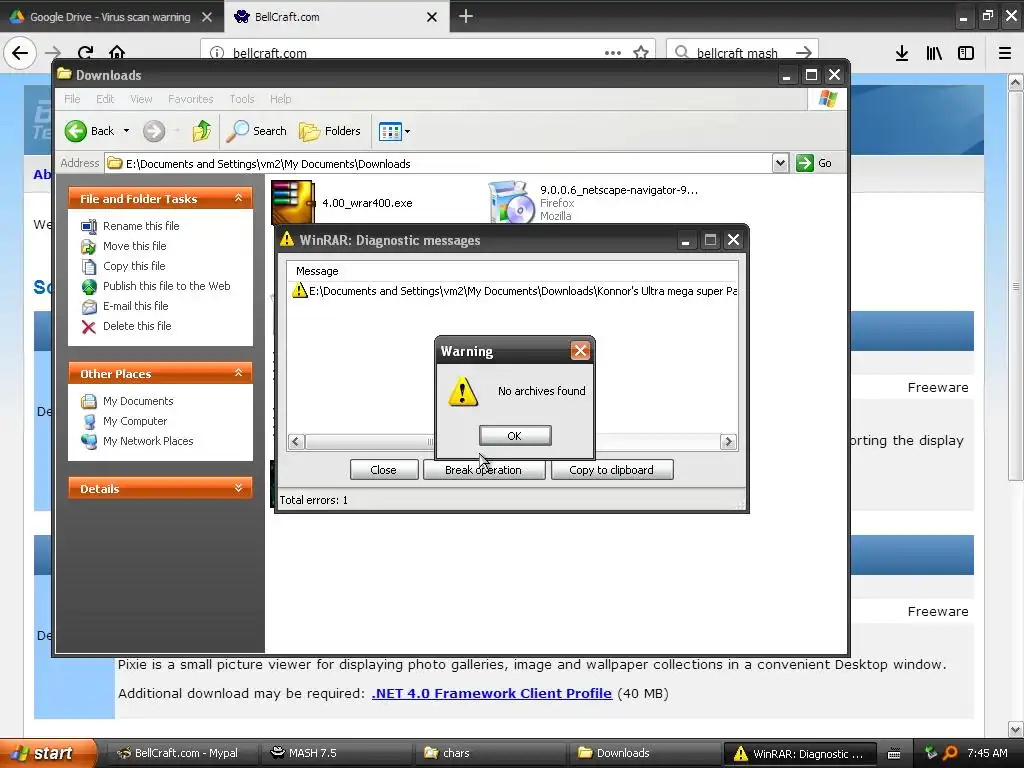Collapse the Other Places panel
This screenshot has height=768, width=1024.
pyautogui.click(x=238, y=373)
